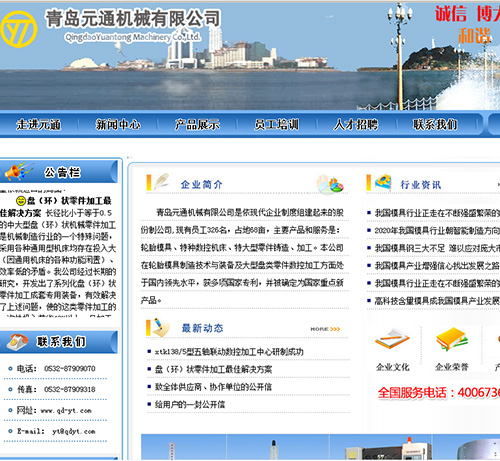Click the E-mail address yt@qdyt.com
Viewport: 500px width, 461px height.
pyautogui.click(x=74, y=431)
